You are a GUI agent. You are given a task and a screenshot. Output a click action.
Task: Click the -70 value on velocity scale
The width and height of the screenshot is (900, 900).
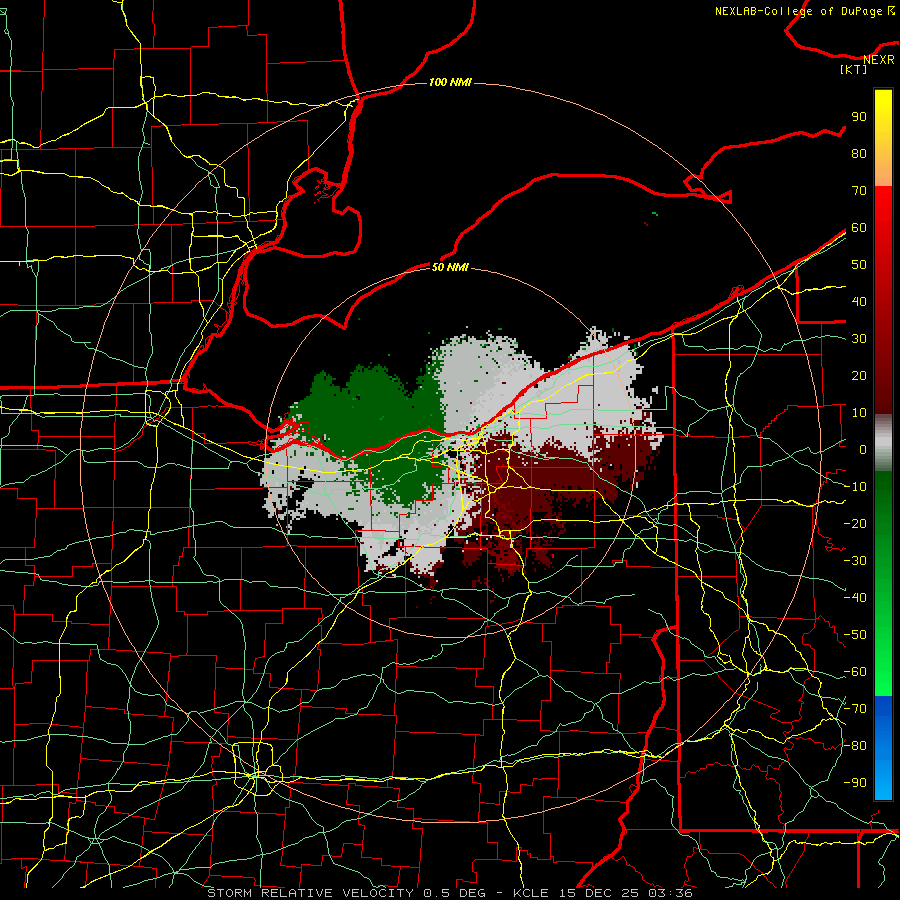pos(855,709)
